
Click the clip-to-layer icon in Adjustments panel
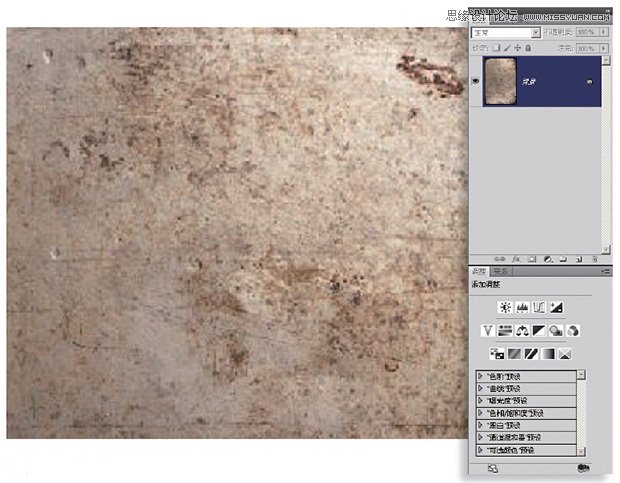coord(583,468)
